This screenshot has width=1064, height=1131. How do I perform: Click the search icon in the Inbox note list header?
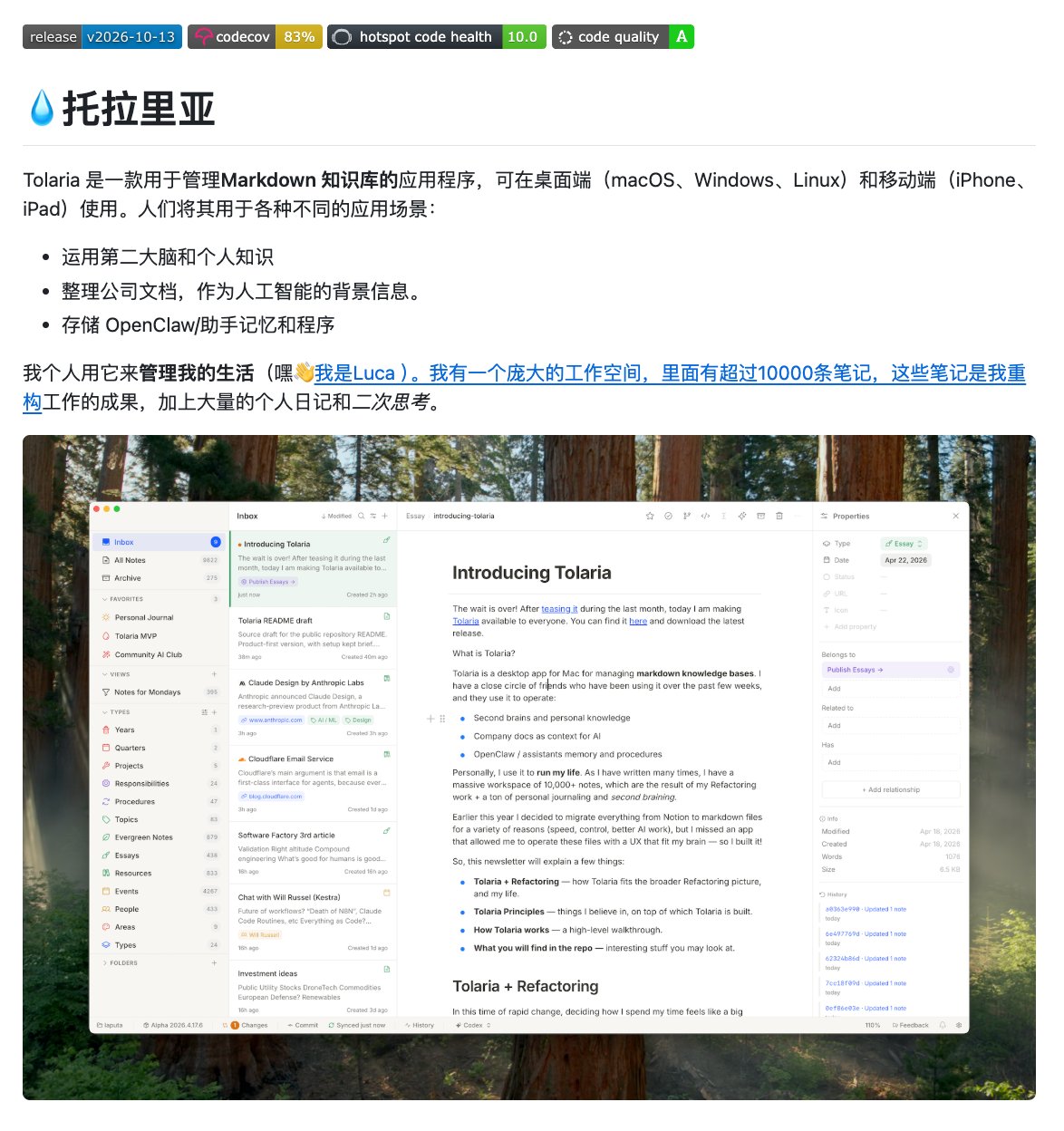click(361, 516)
